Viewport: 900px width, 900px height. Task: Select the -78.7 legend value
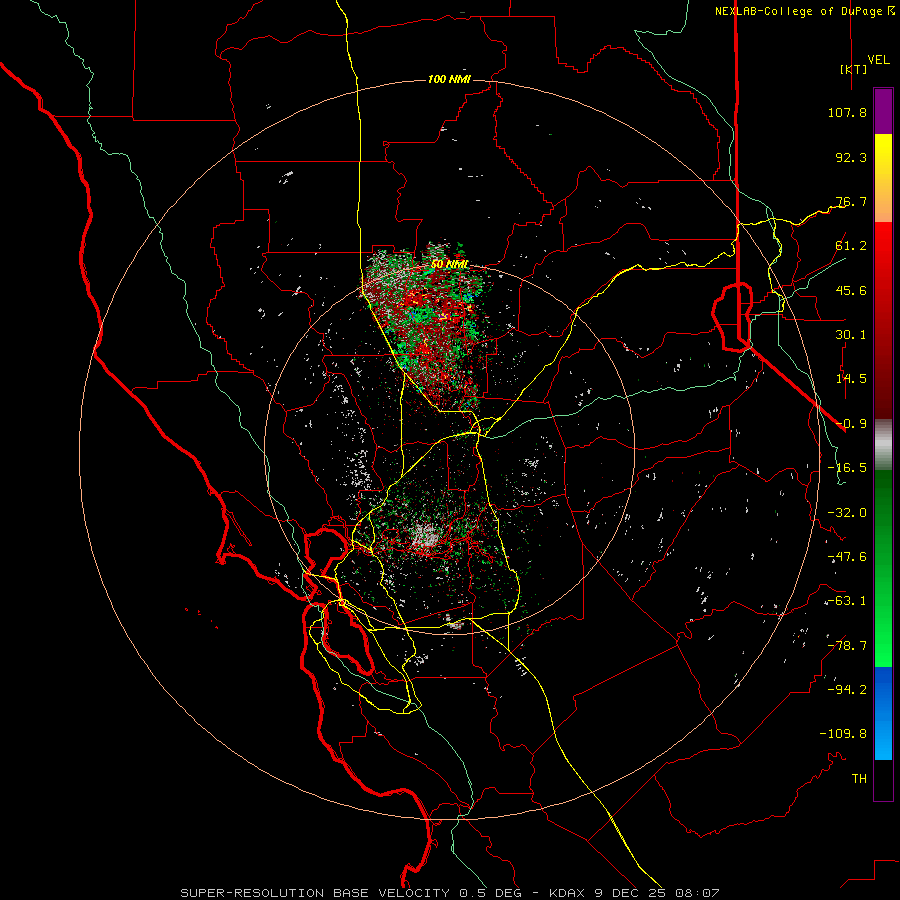pos(847,646)
